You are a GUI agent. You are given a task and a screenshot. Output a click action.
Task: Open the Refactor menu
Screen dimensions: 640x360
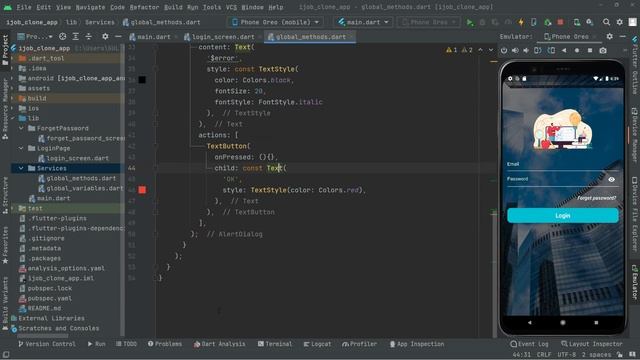click(144, 7)
